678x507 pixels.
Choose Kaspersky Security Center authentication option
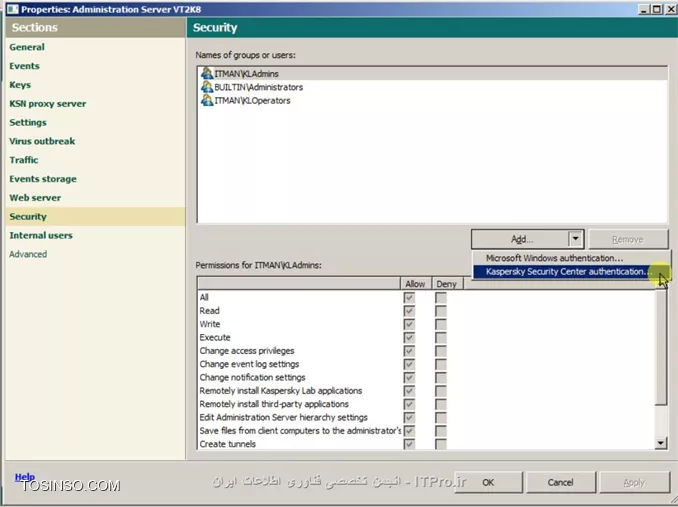click(568, 271)
